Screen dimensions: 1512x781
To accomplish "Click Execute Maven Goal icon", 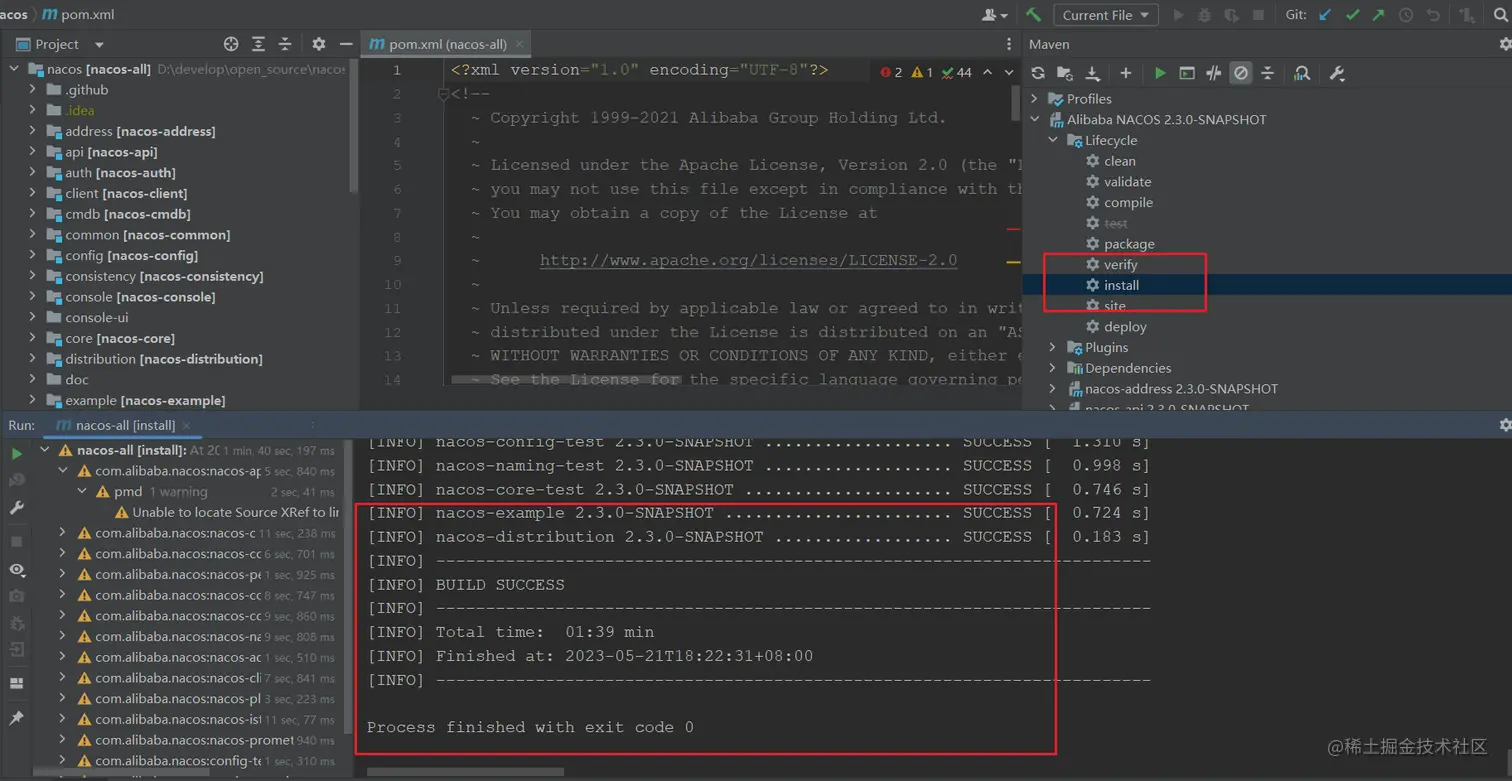I will (1187, 73).
